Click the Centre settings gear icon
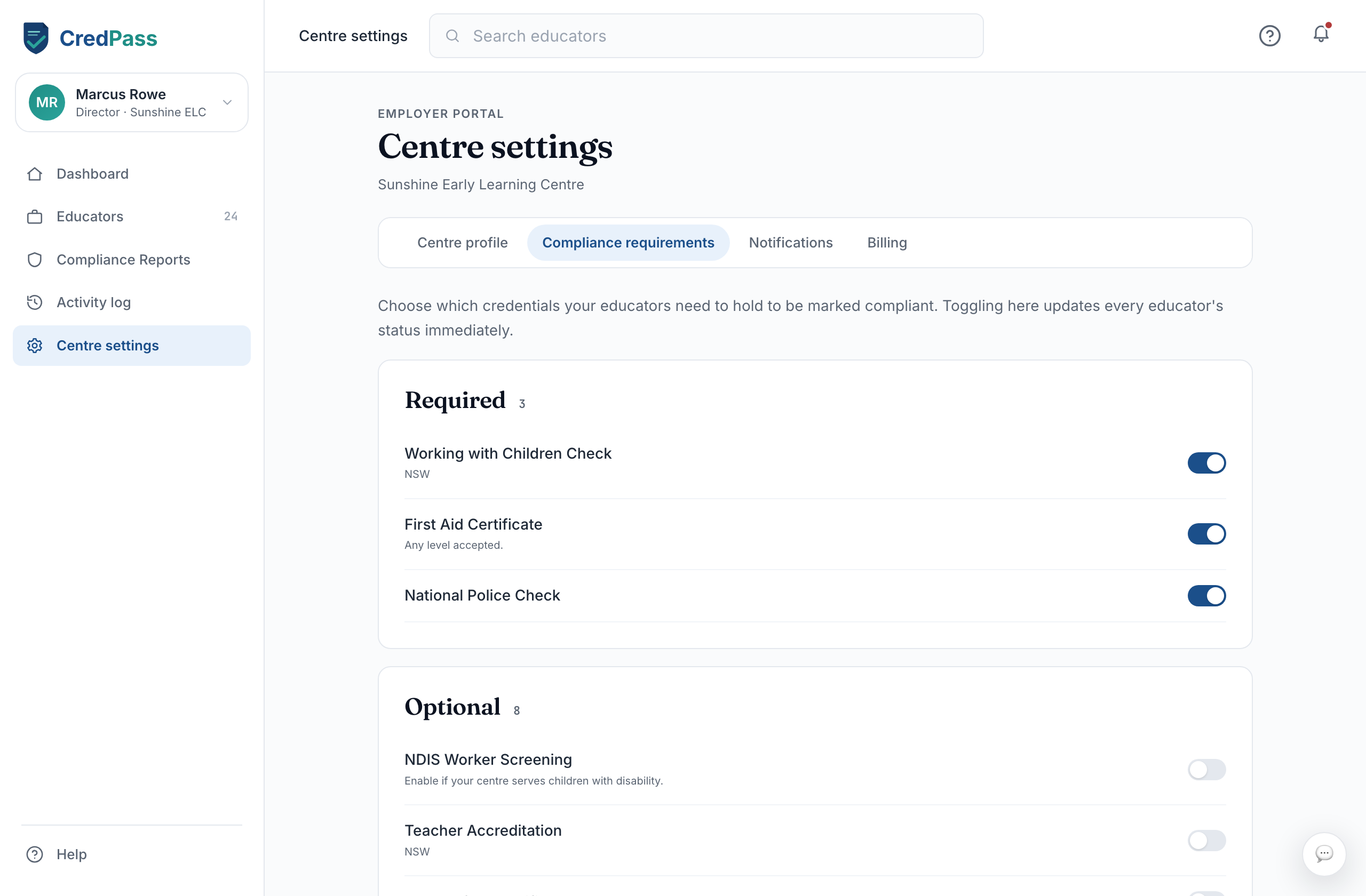1366x896 pixels. click(35, 345)
